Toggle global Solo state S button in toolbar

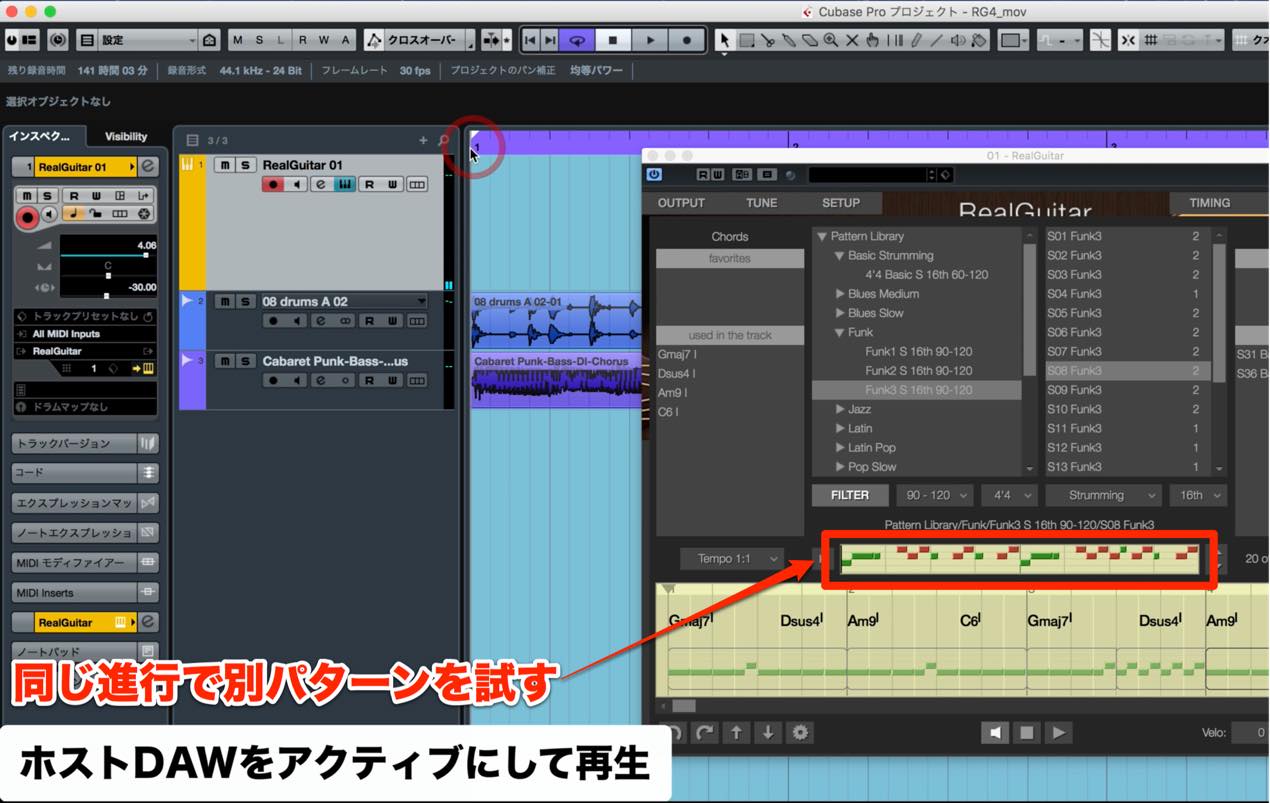point(260,41)
